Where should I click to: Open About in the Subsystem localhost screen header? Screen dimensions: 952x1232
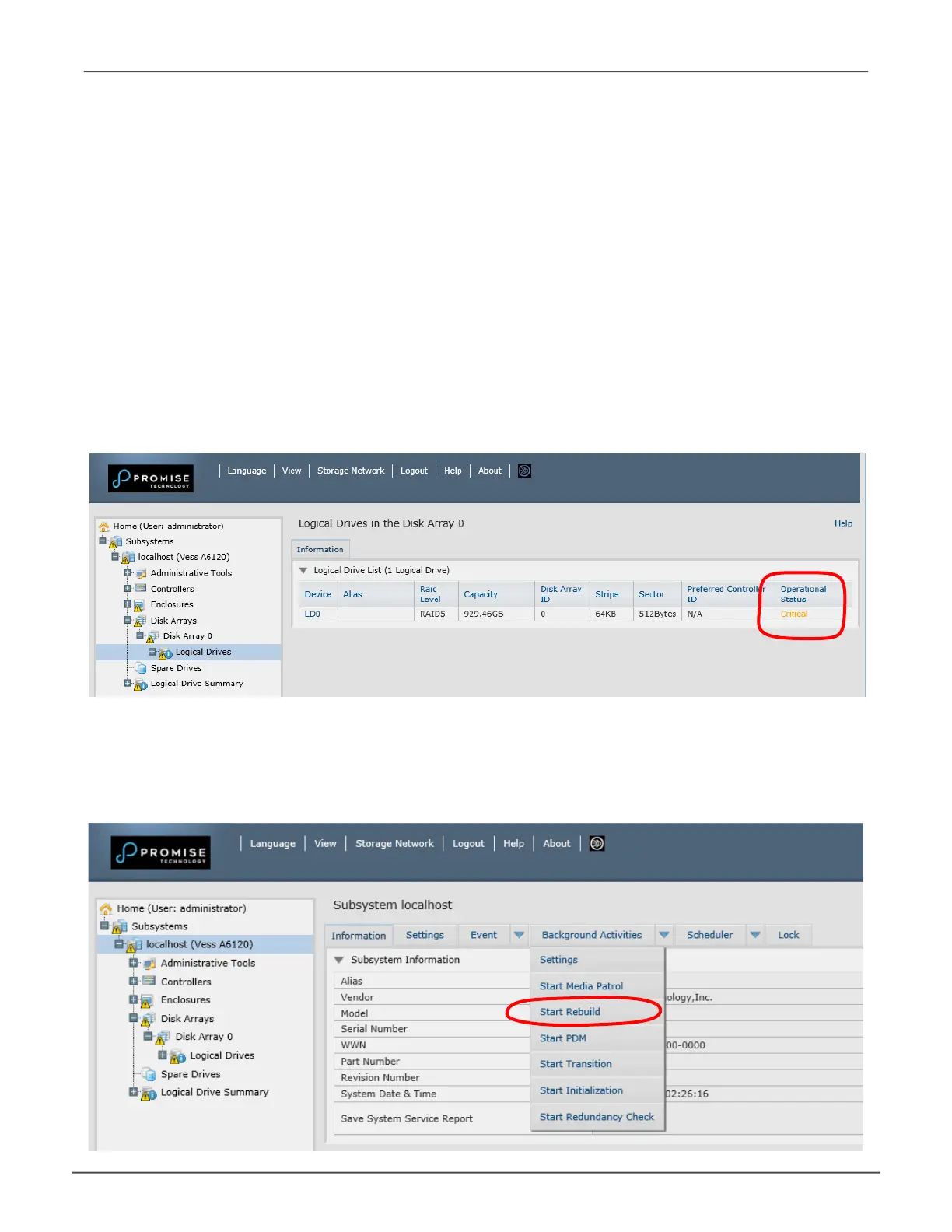(x=557, y=843)
